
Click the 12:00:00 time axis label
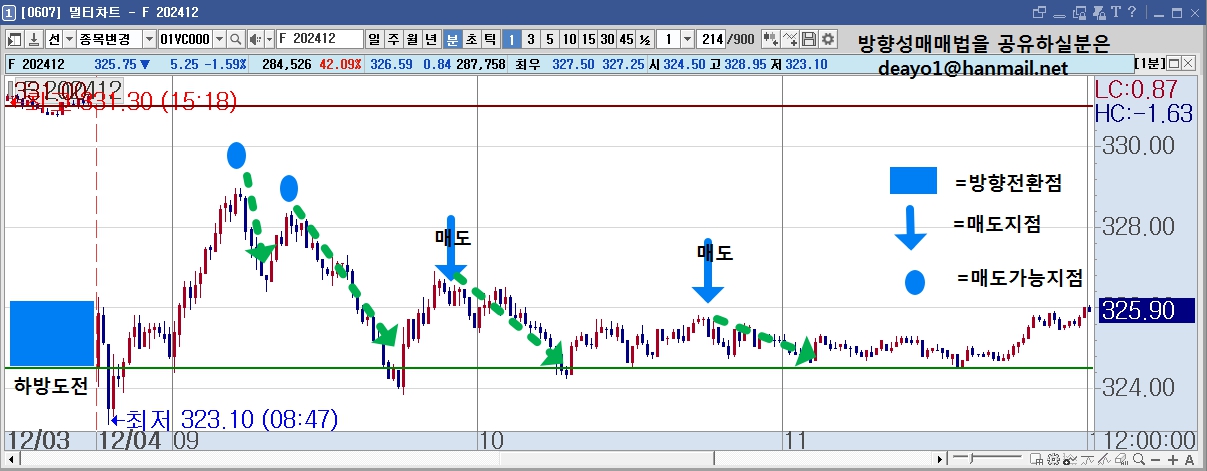(x=1147, y=441)
